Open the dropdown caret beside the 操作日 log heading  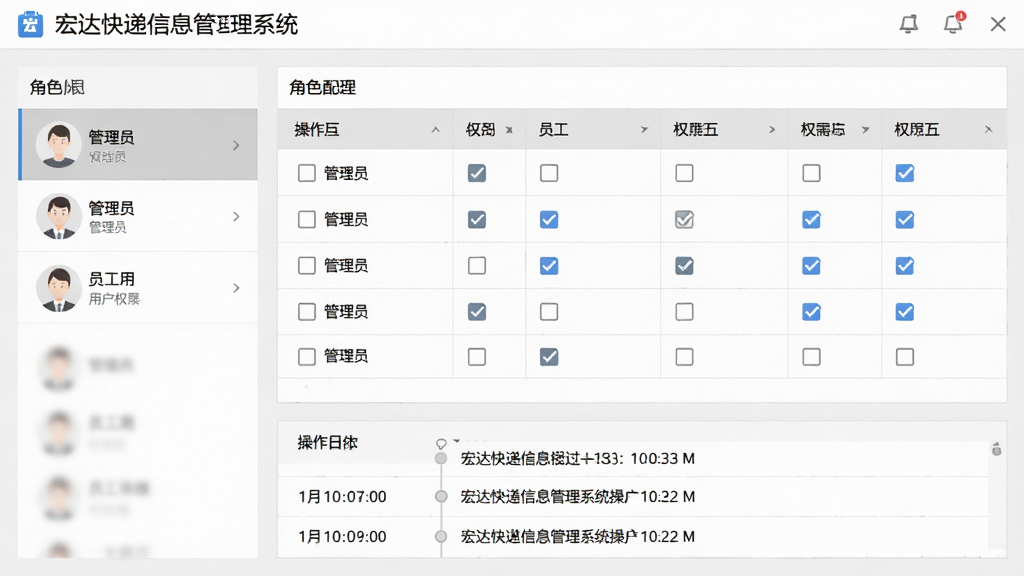(x=456, y=440)
